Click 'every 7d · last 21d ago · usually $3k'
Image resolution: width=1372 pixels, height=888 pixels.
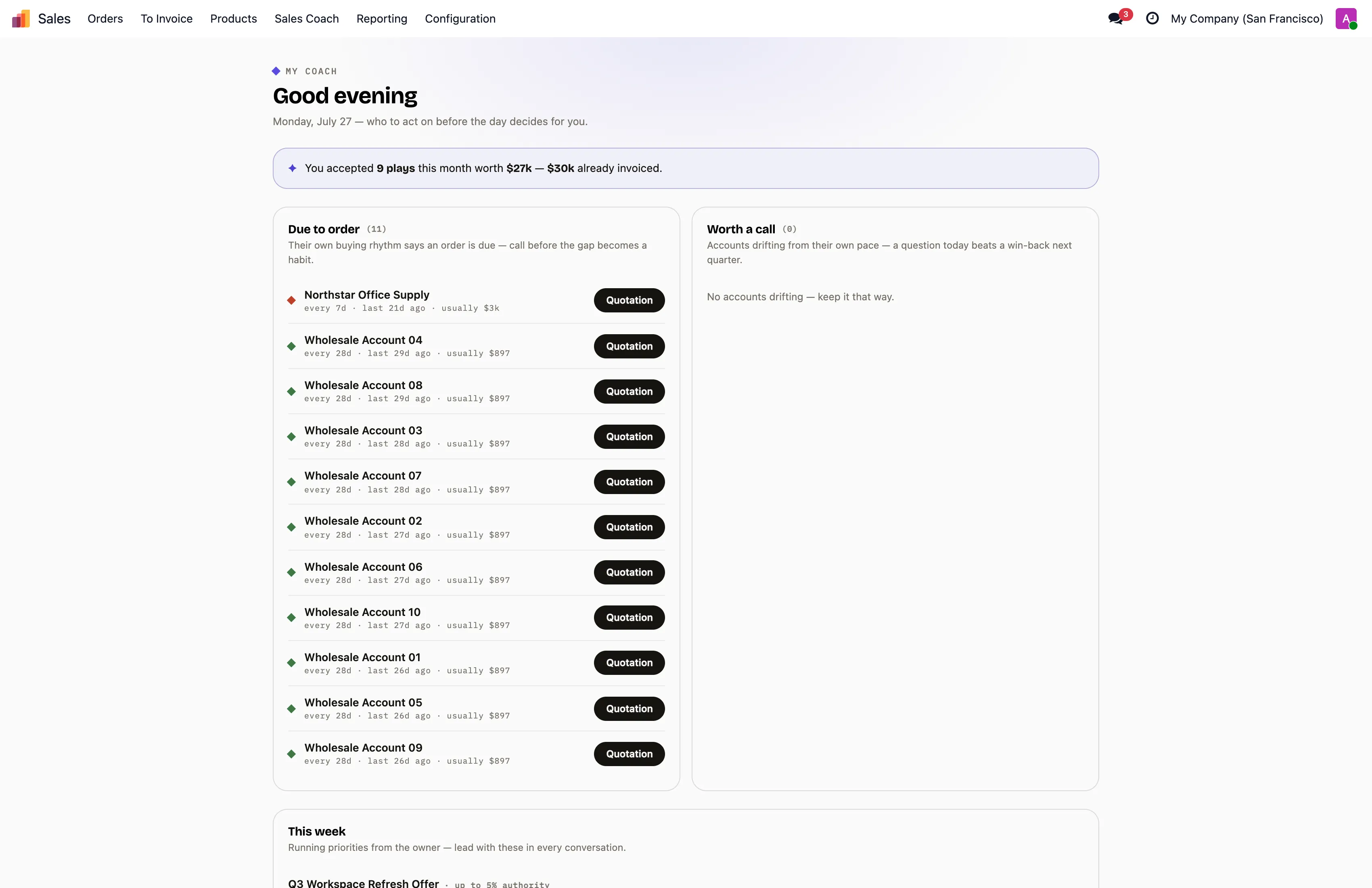(x=402, y=308)
